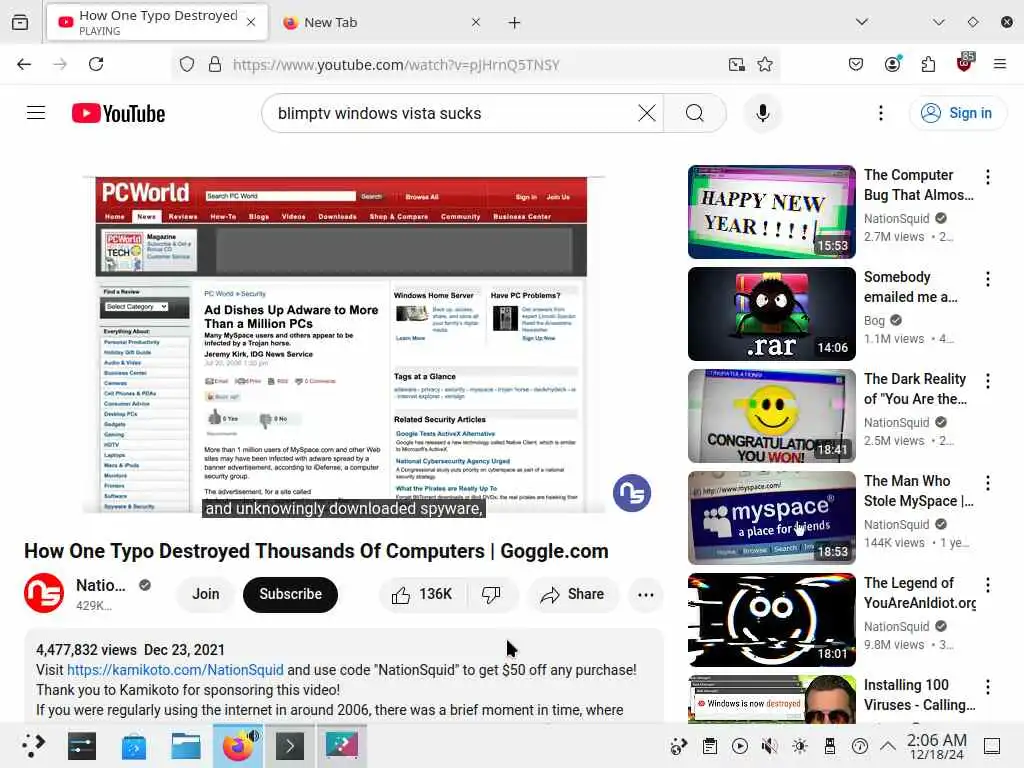The image size is (1024, 768).
Task: Join the channel membership
Action: coord(206,594)
